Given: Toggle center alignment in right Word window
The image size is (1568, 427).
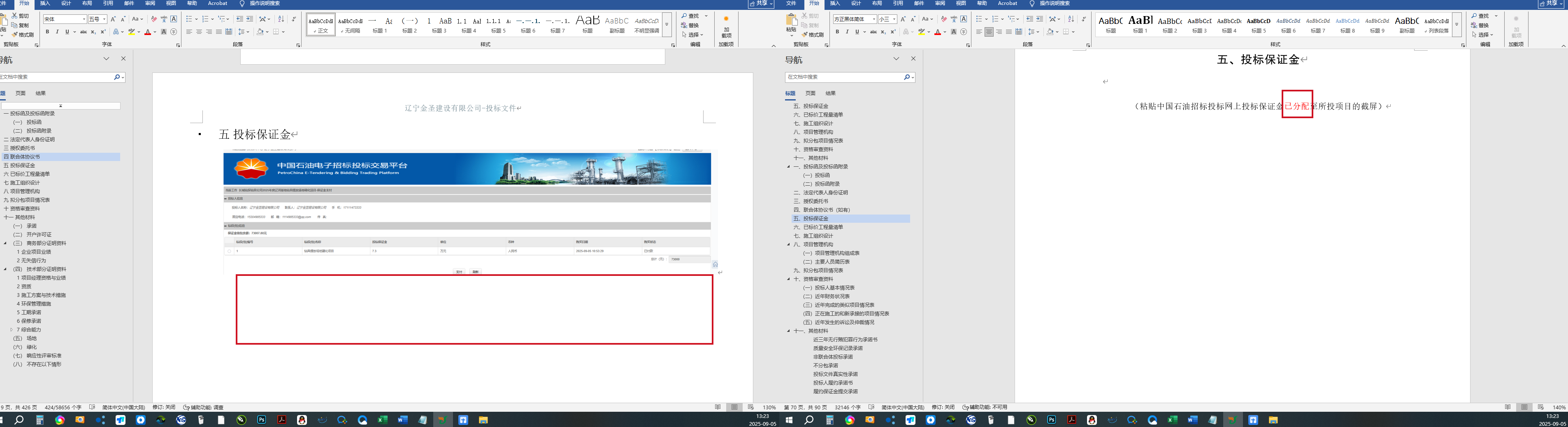Looking at the screenshot, I should click(989, 32).
